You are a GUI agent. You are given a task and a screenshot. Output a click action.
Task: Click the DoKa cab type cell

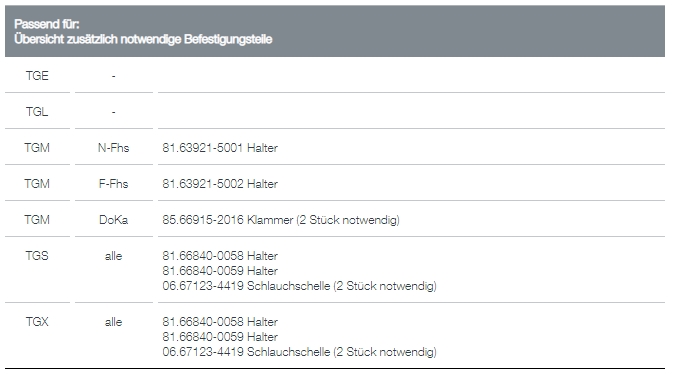click(x=113, y=220)
